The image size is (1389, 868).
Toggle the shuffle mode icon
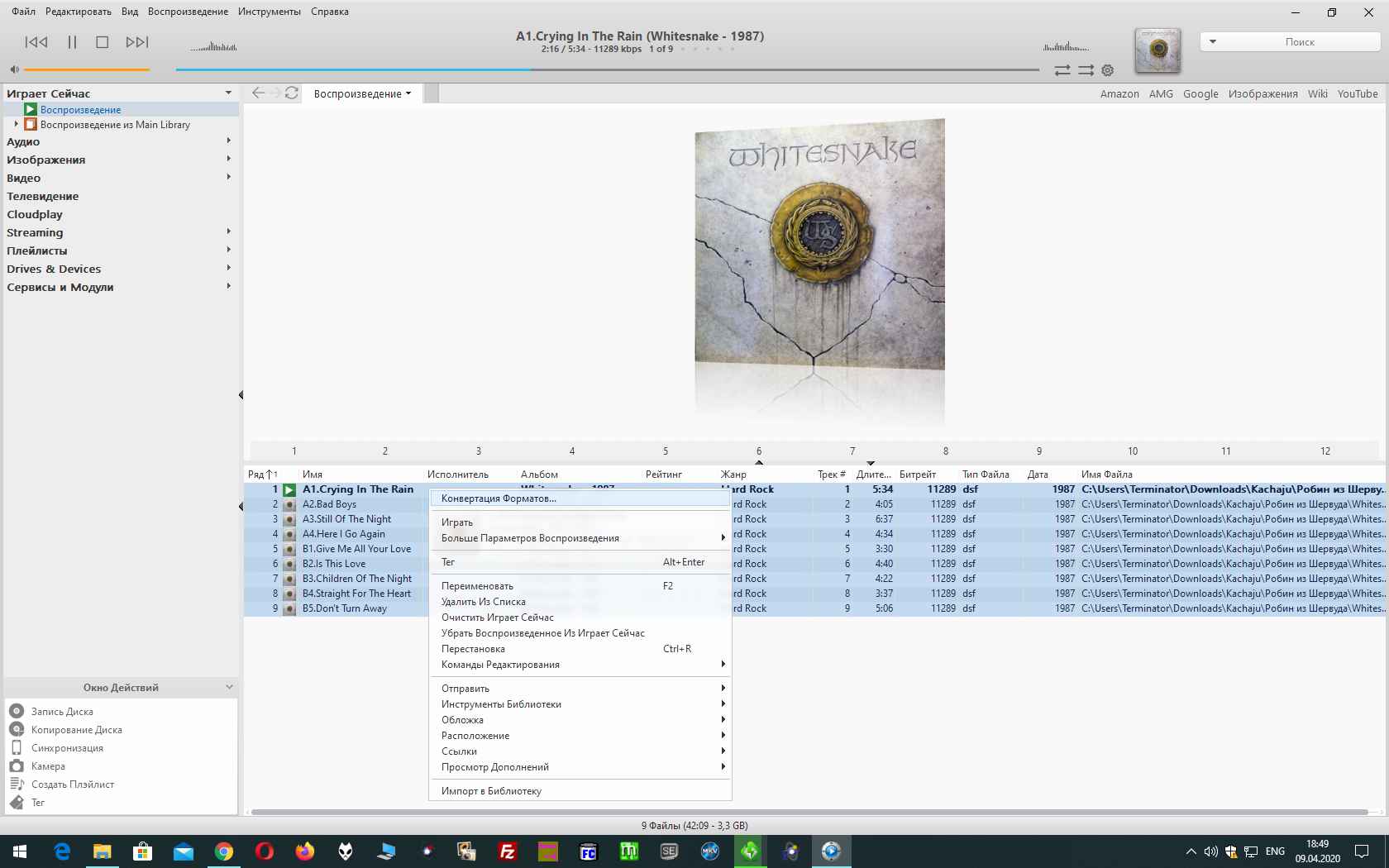1086,70
